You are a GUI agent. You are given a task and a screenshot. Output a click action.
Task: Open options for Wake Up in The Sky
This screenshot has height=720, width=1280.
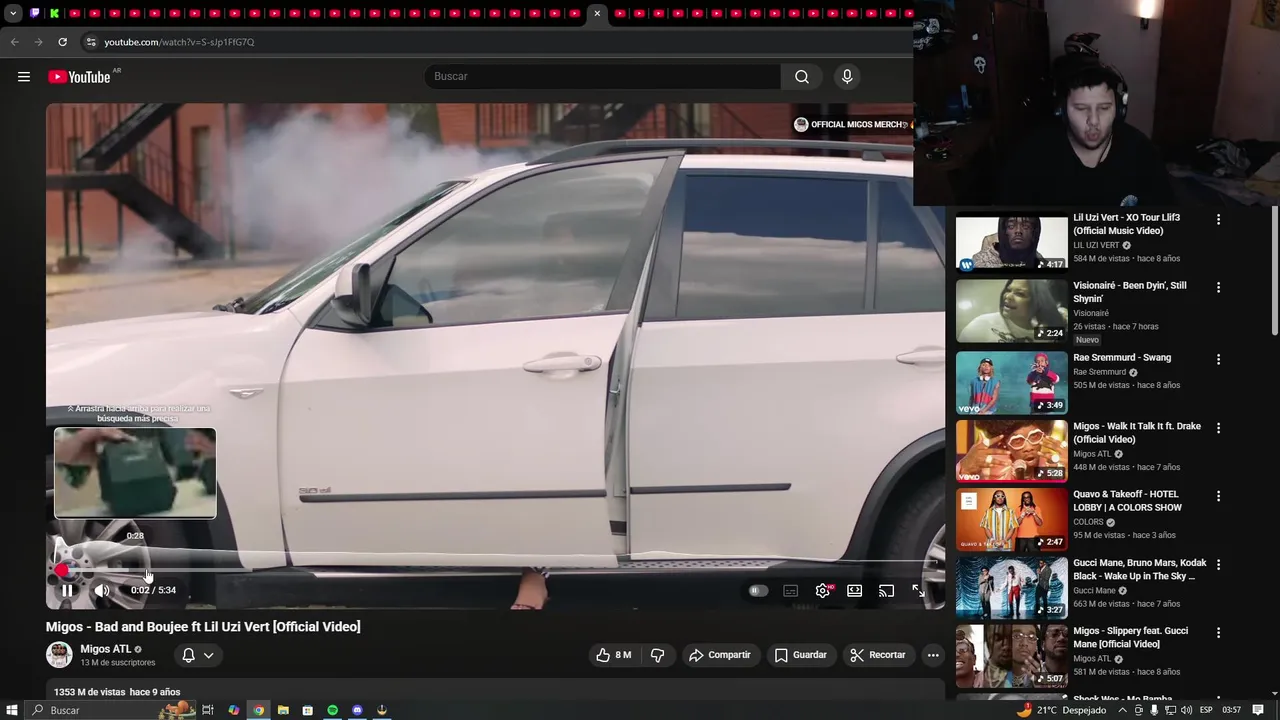coord(1218,565)
